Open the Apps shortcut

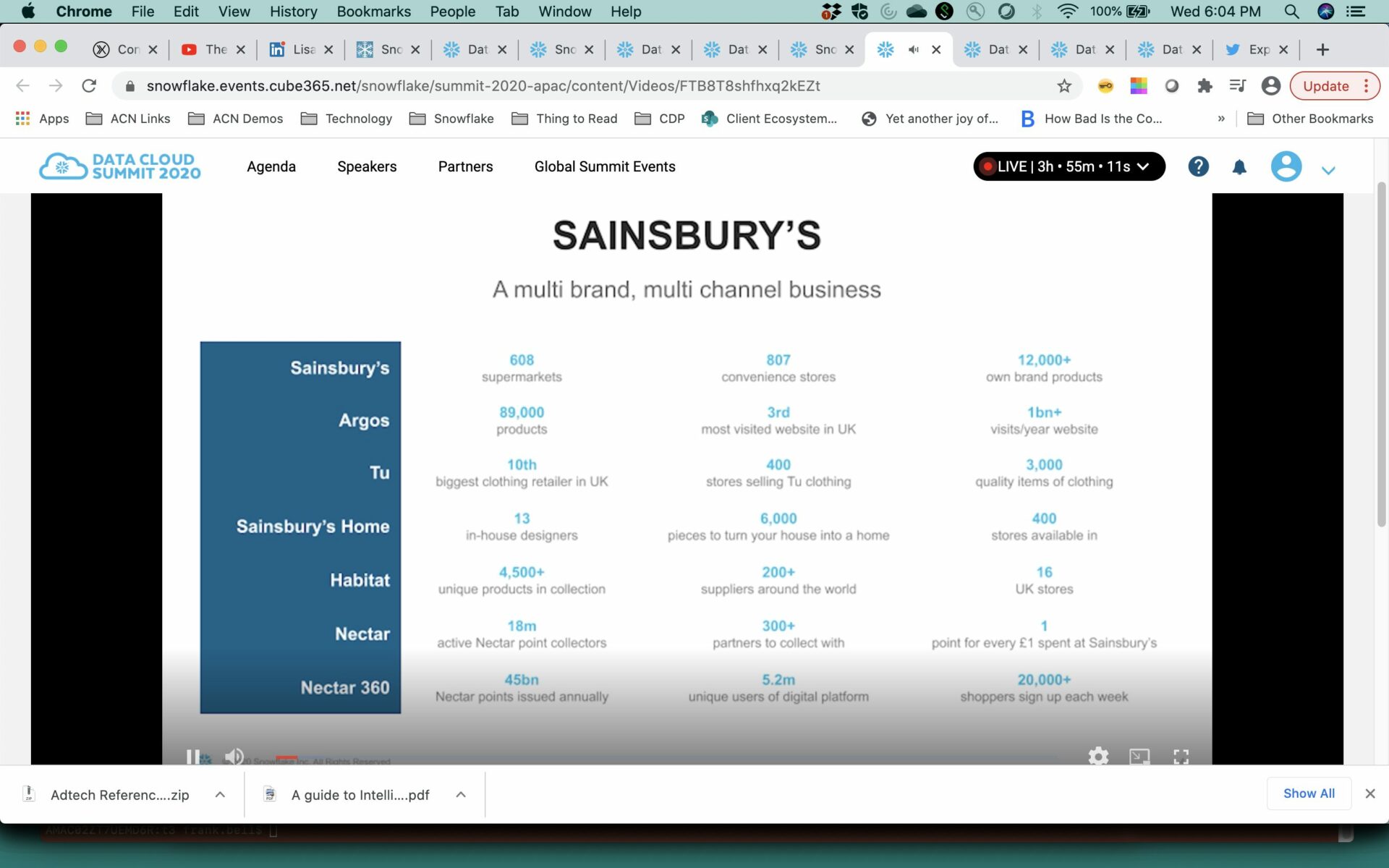point(42,119)
